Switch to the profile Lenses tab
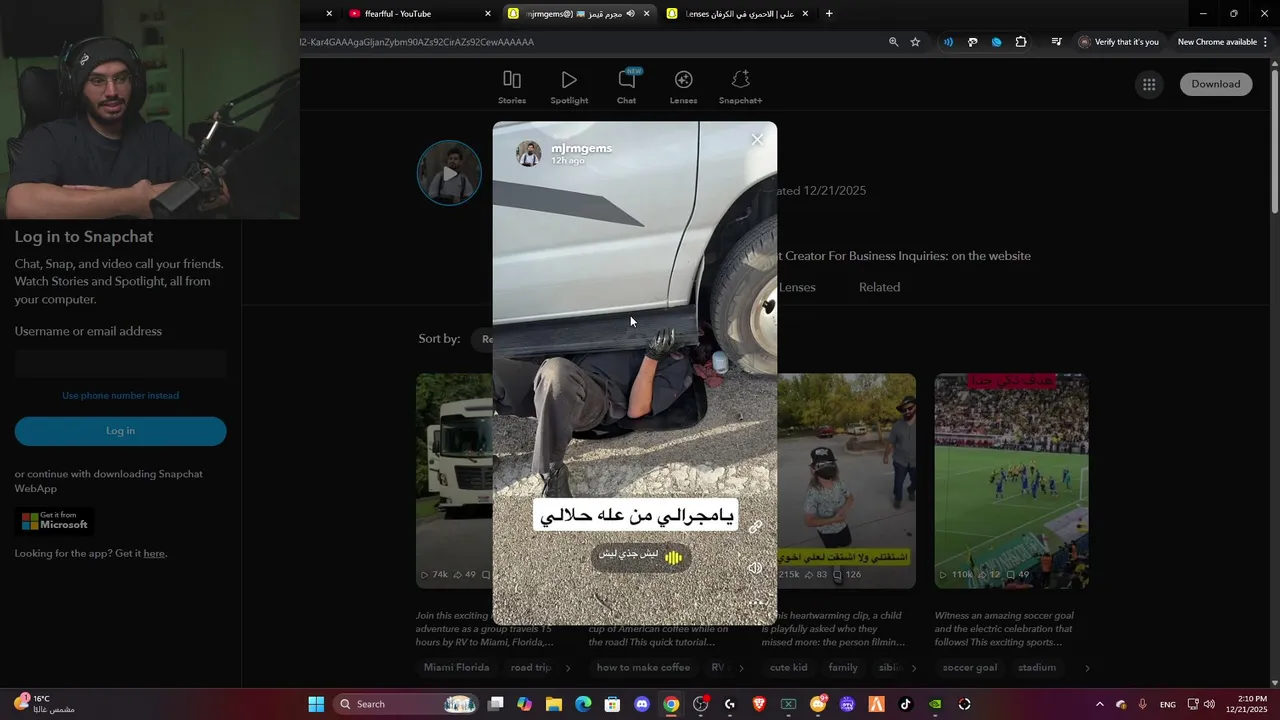1280x720 pixels. (x=797, y=287)
